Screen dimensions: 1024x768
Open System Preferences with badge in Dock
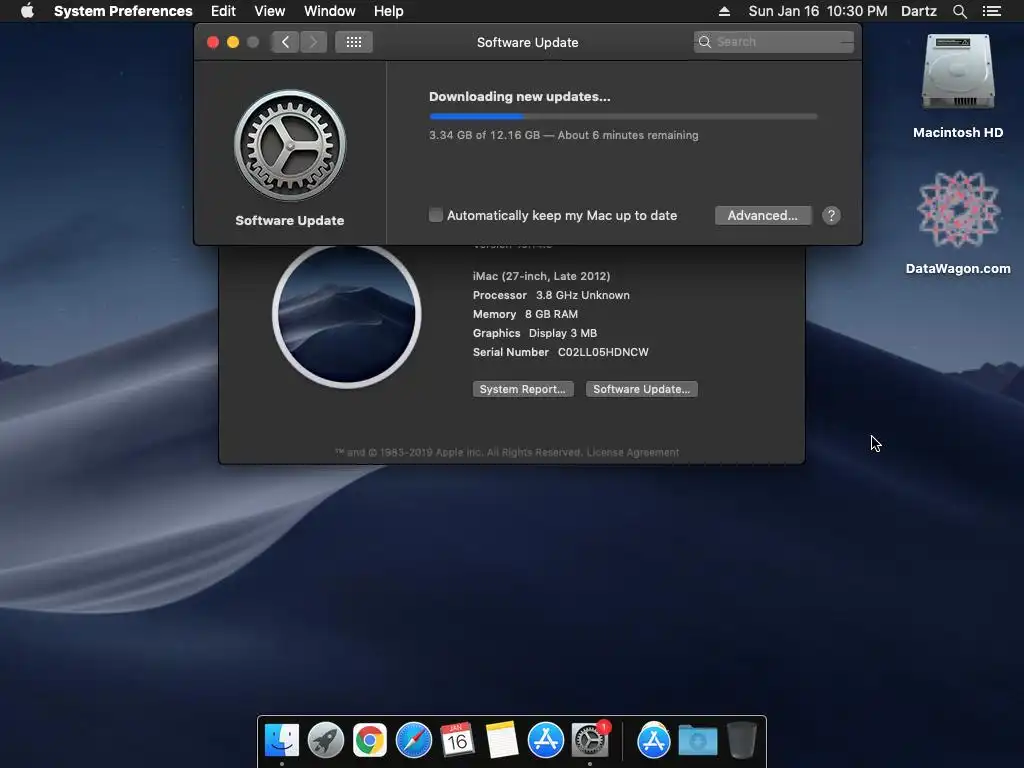590,740
